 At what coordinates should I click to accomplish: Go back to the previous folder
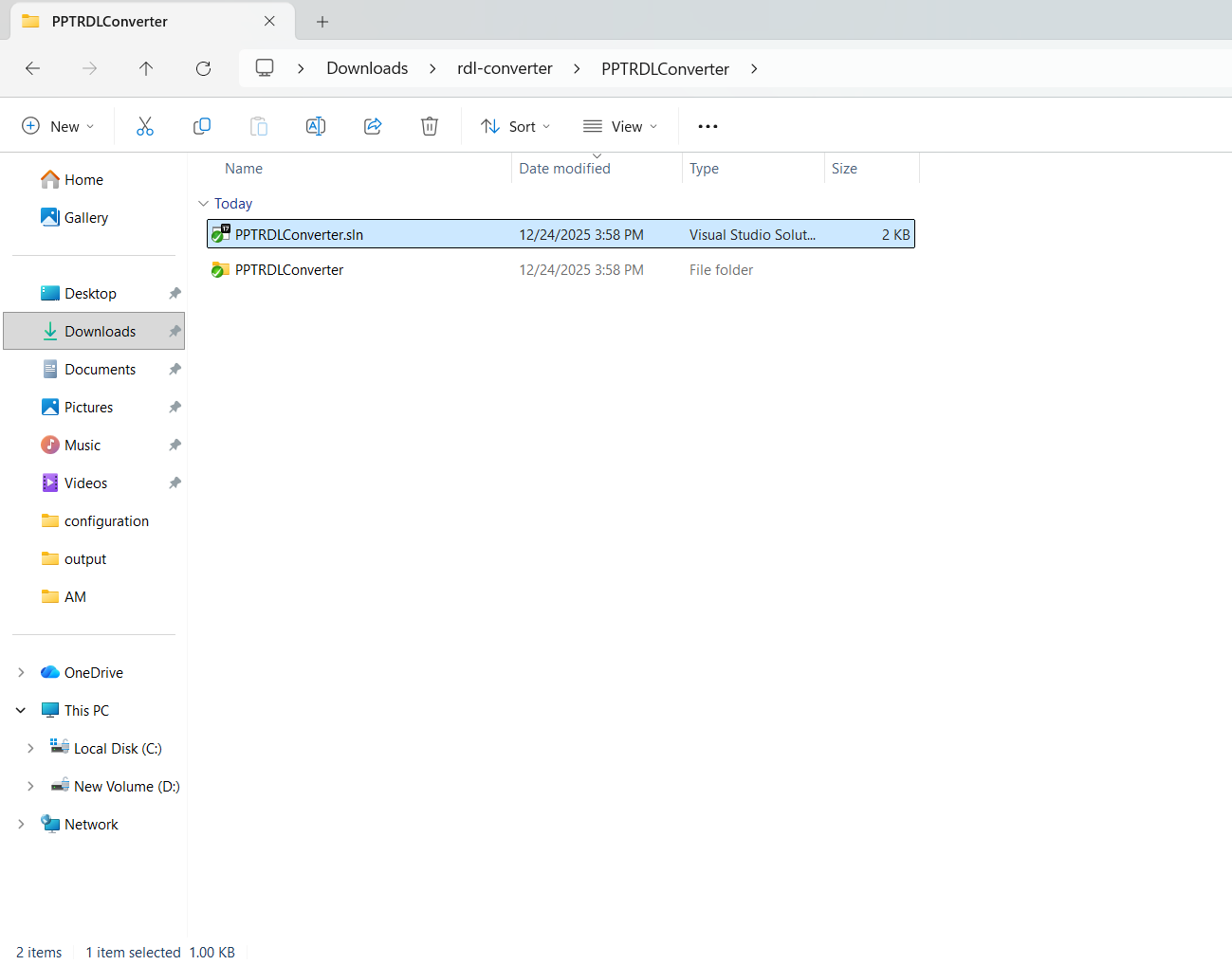(x=32, y=67)
